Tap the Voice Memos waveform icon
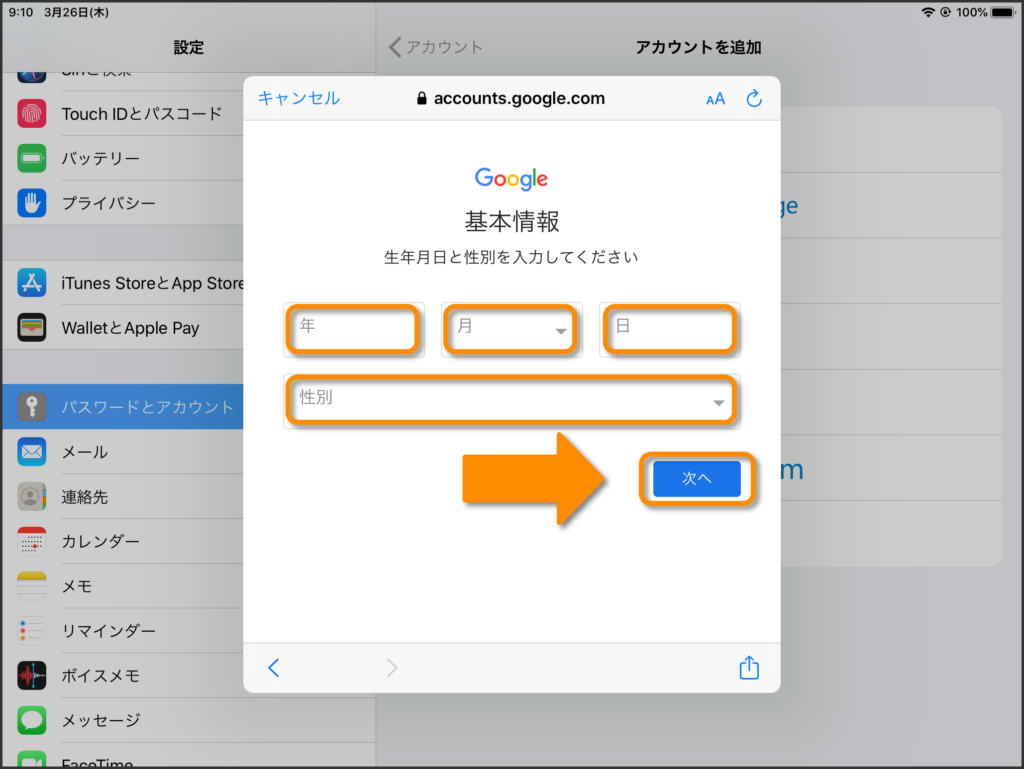The image size is (1024, 769). (32, 675)
